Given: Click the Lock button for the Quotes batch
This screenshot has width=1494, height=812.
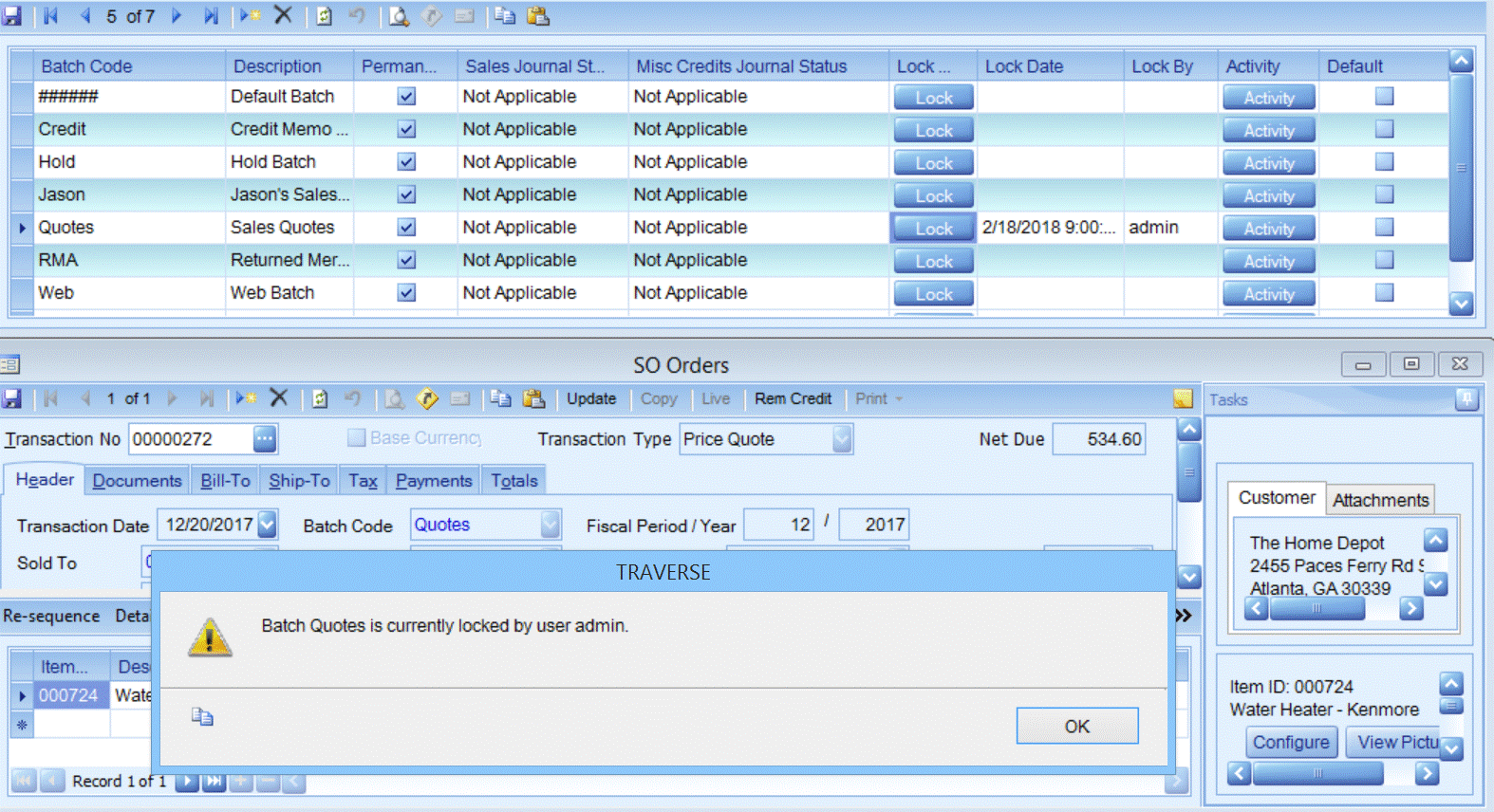Looking at the screenshot, I should point(933,229).
